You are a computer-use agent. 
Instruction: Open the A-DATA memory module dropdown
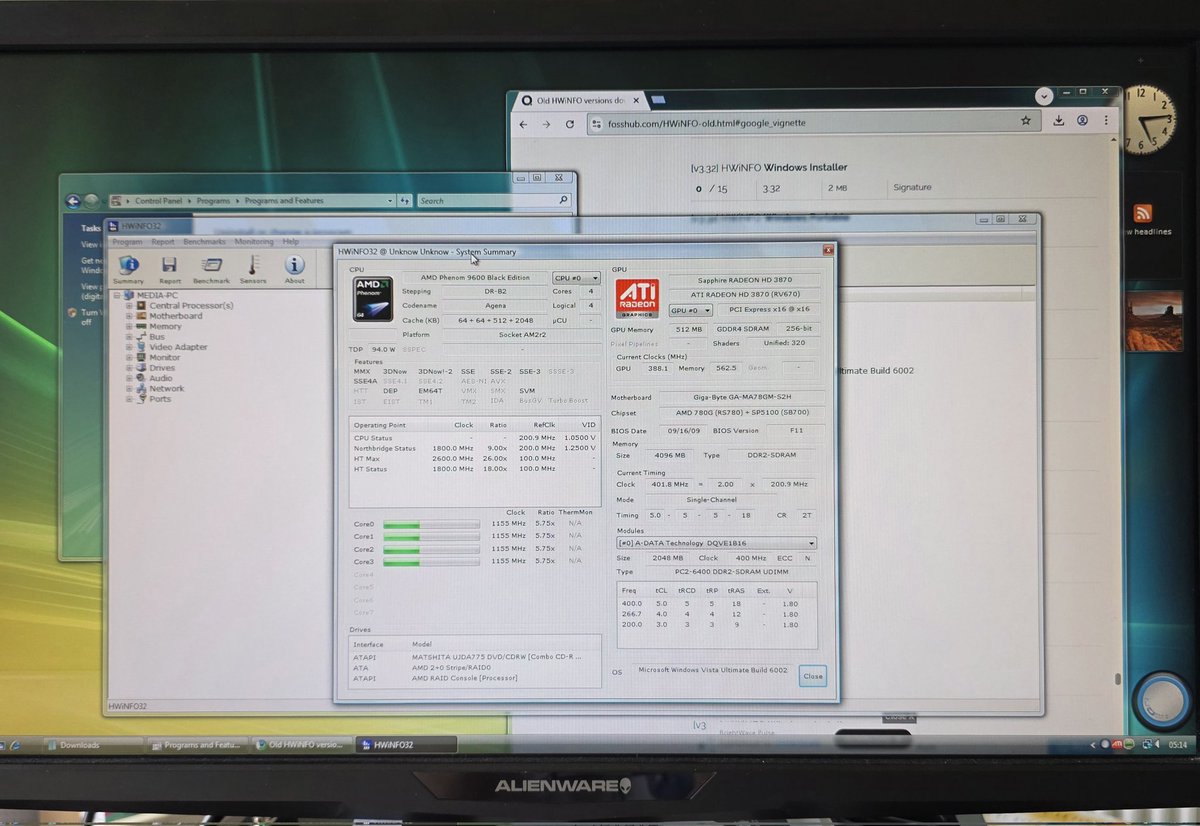point(717,543)
